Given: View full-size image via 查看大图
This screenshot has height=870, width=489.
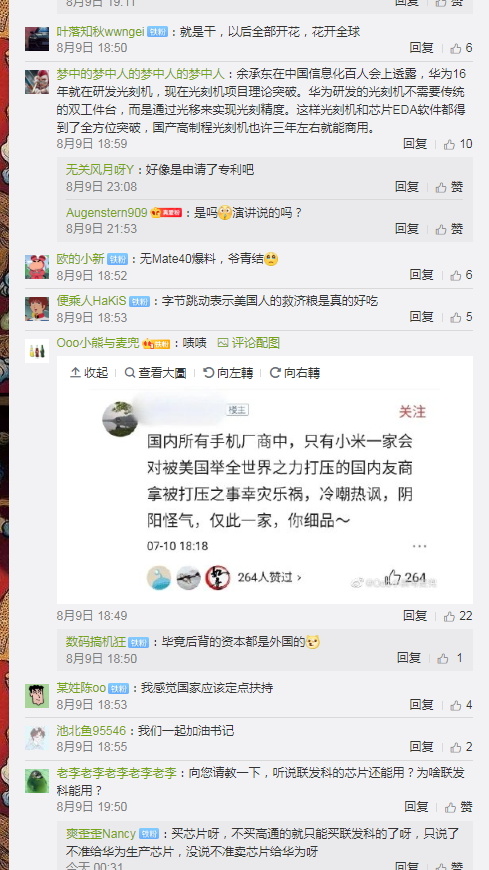Looking at the screenshot, I should [155, 373].
